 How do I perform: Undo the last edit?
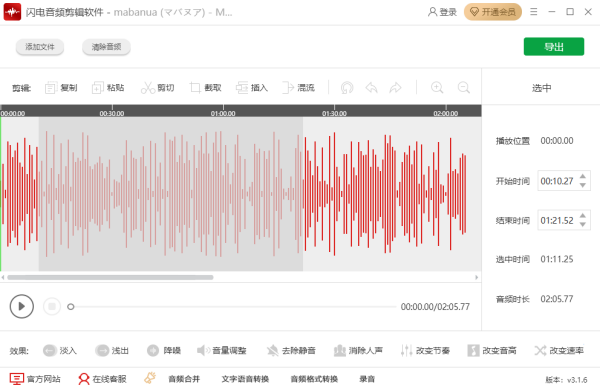371,88
